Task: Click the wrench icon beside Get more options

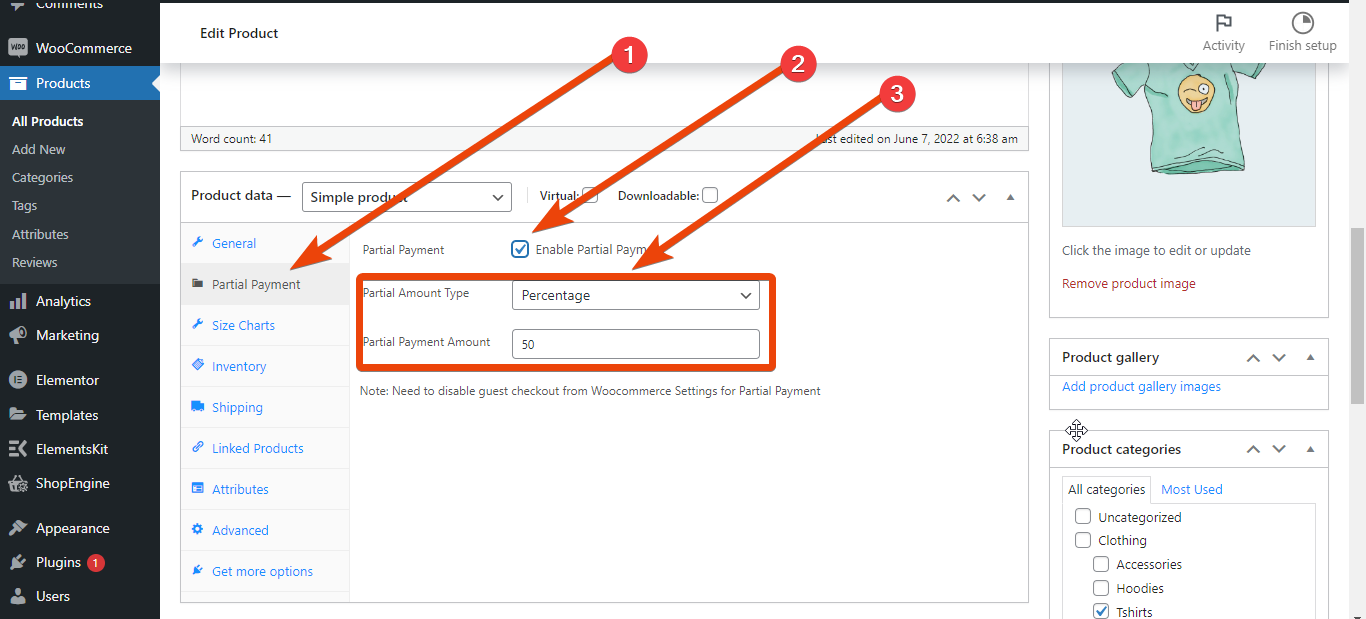Action: point(198,571)
